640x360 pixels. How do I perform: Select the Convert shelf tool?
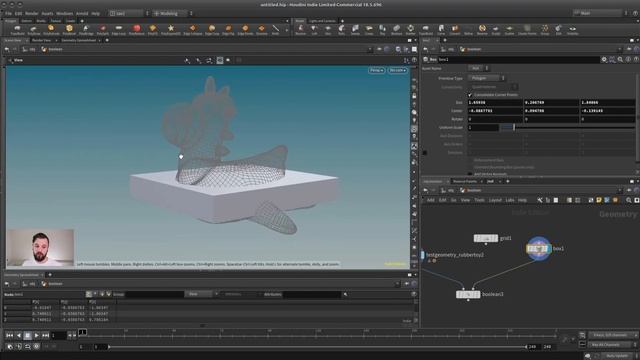pyautogui.click(x=455, y=29)
